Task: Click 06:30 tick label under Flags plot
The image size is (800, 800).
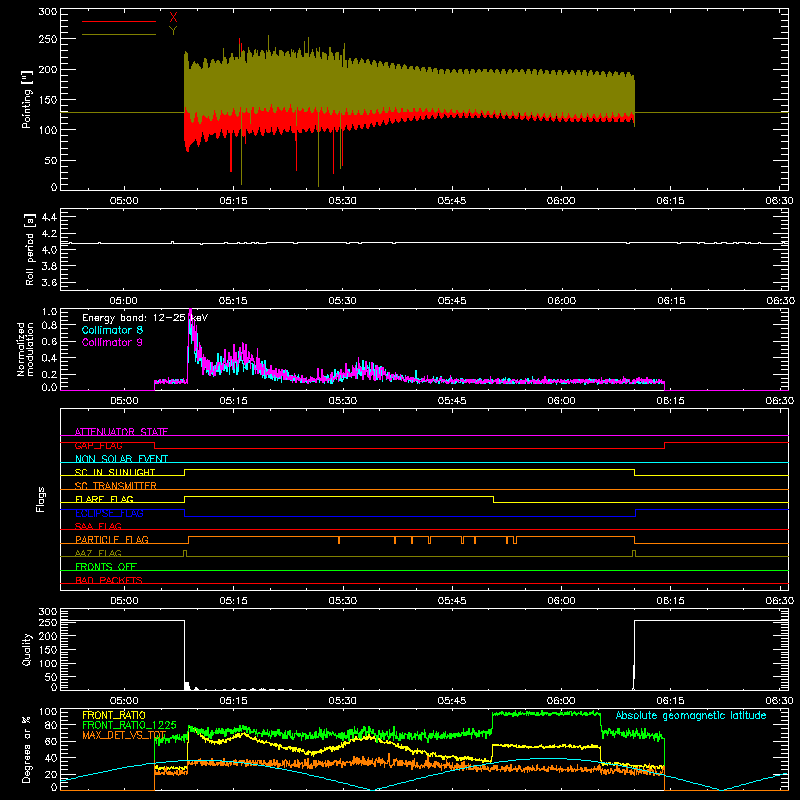Action: point(780,601)
